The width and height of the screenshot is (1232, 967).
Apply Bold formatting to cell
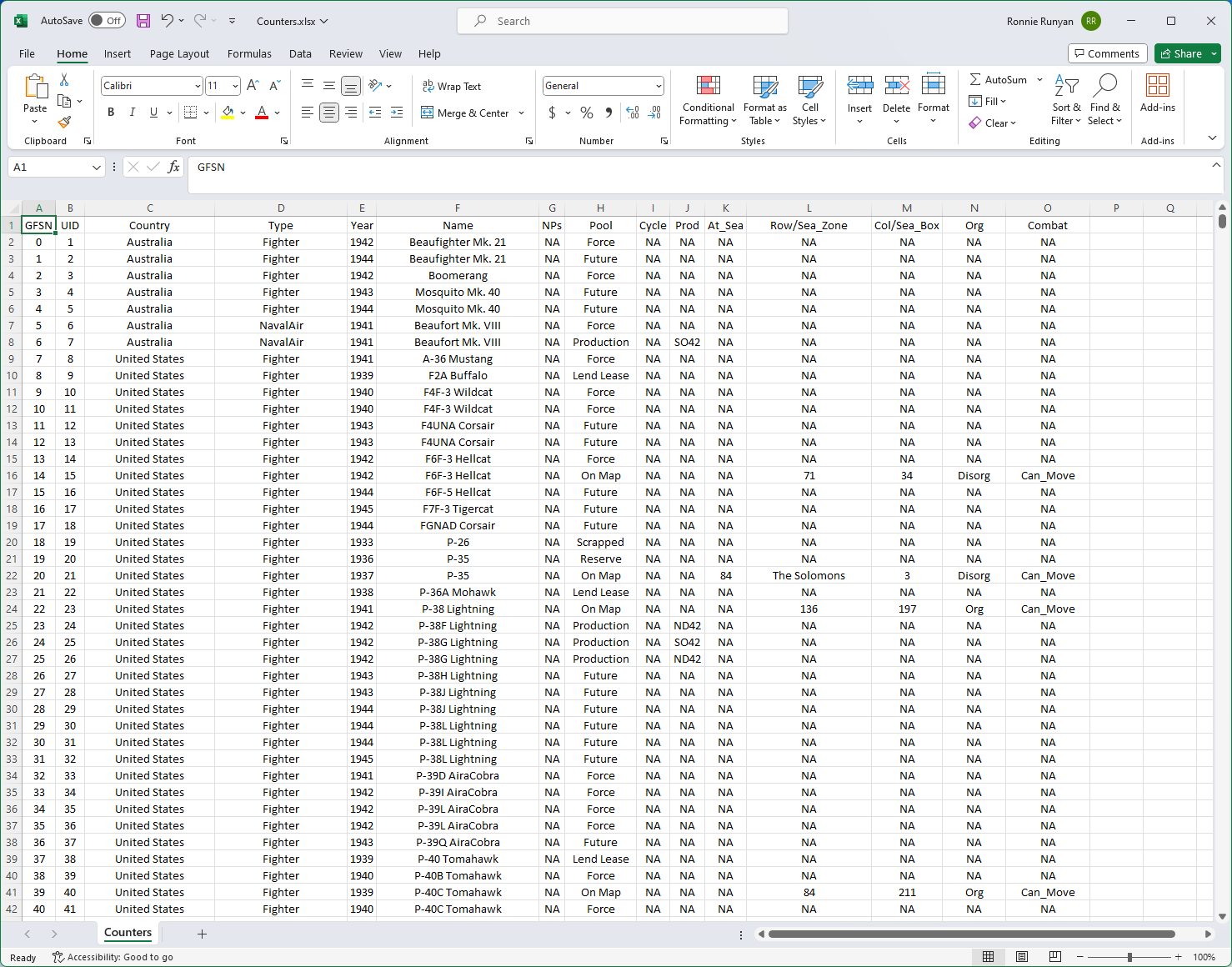(x=111, y=113)
